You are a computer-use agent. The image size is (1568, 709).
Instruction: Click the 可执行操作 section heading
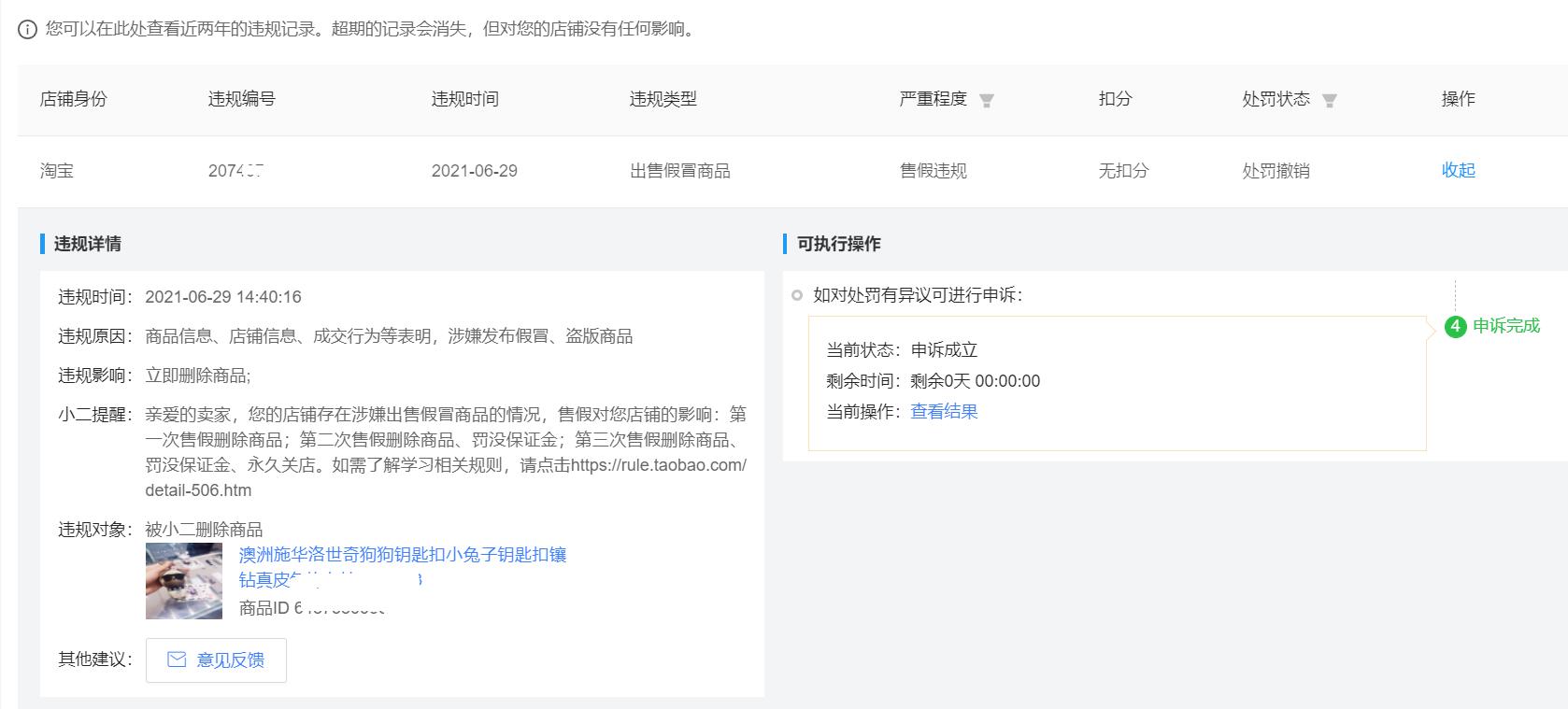click(838, 244)
